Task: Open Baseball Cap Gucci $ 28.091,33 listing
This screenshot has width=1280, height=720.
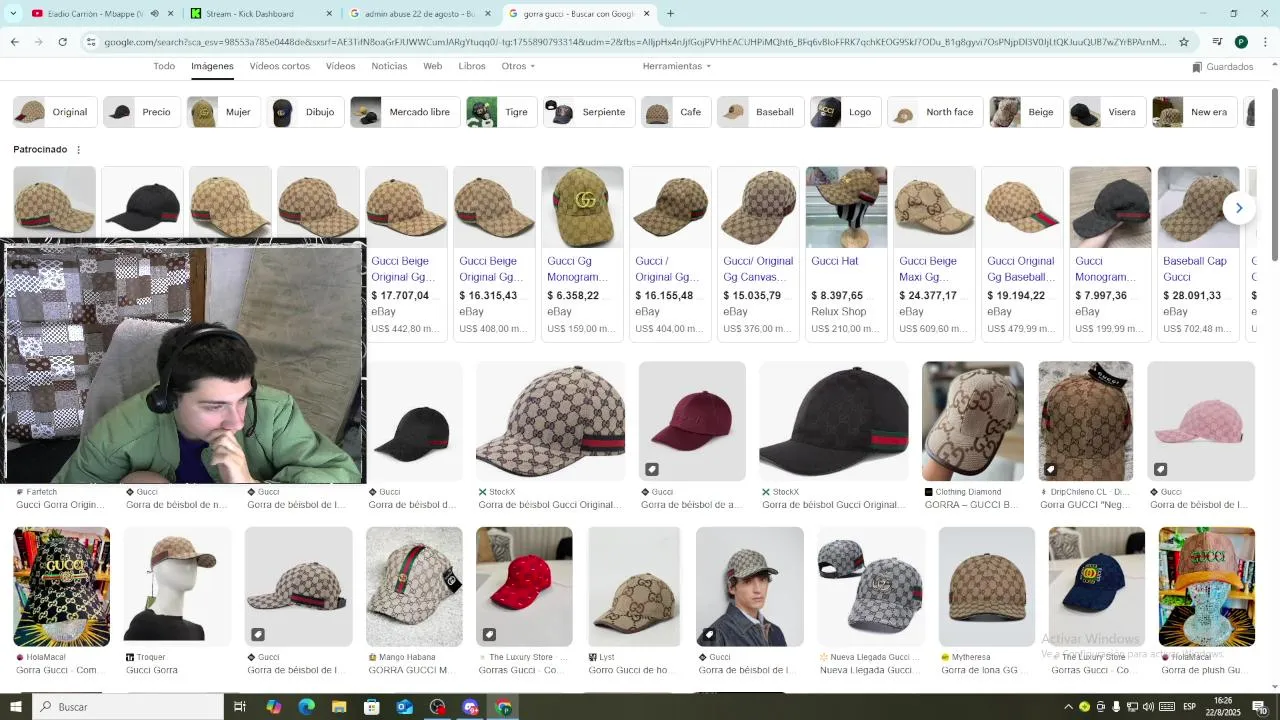Action: pos(1198,254)
